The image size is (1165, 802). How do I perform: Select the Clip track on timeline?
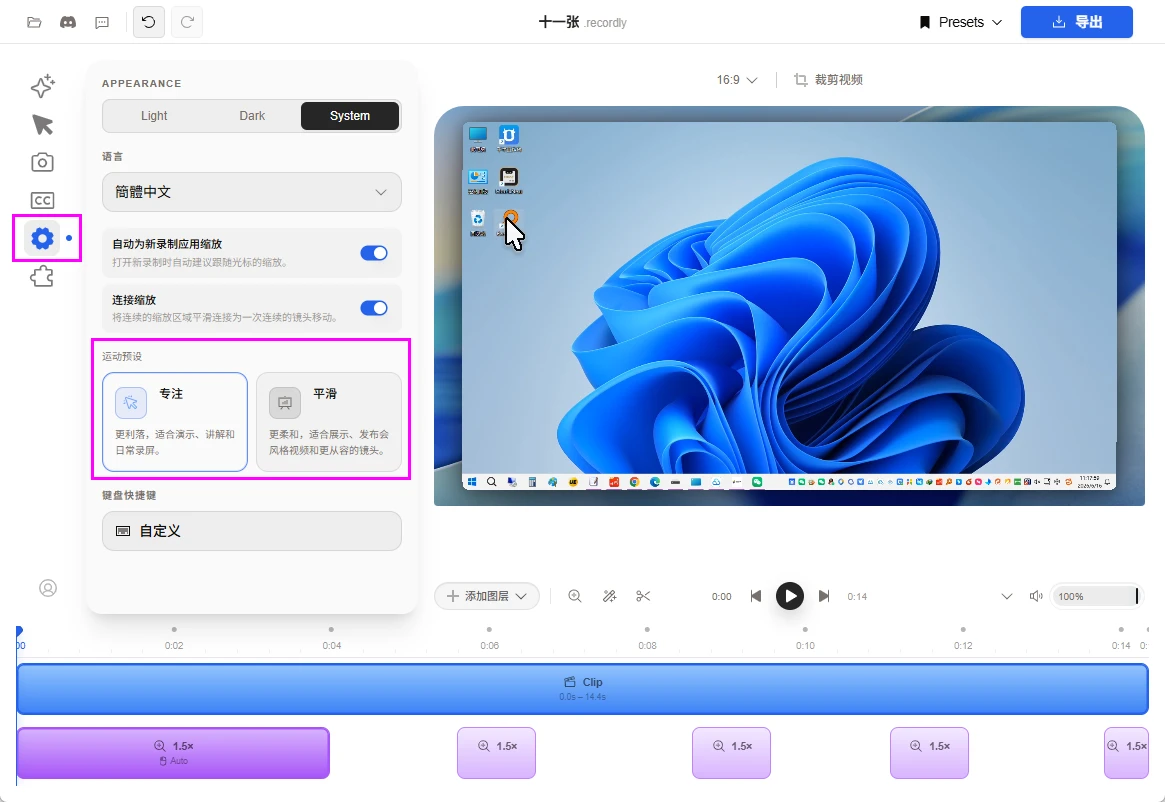tap(582, 689)
